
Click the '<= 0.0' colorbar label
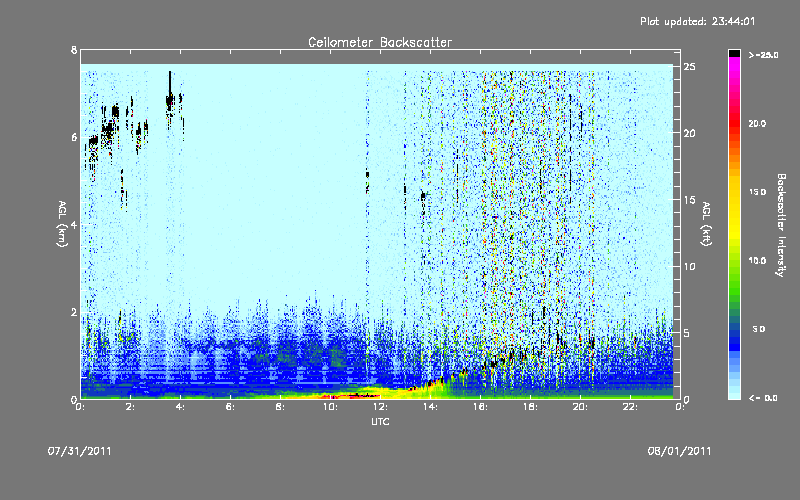[763, 398]
